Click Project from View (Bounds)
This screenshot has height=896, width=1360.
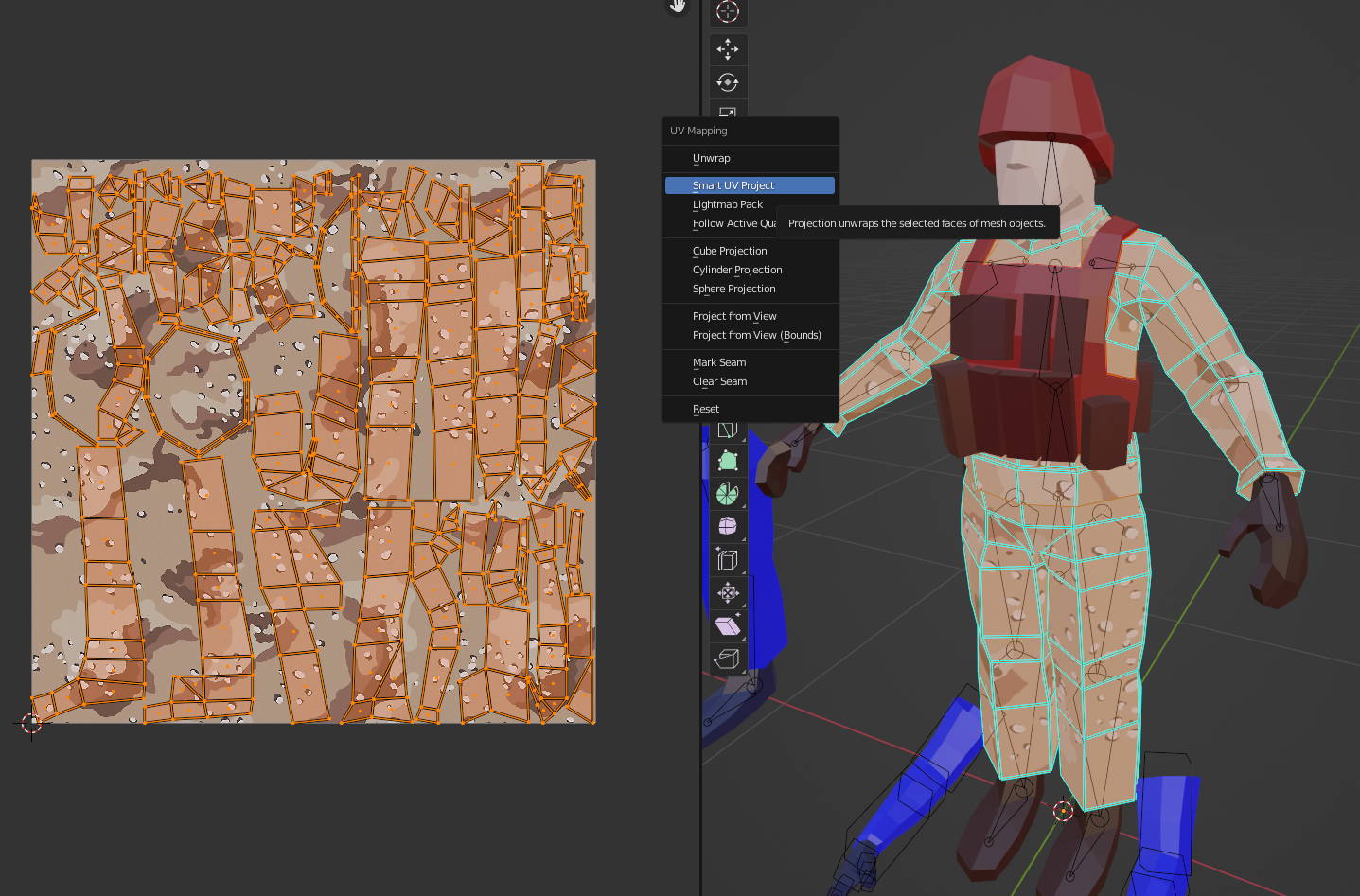pos(756,335)
